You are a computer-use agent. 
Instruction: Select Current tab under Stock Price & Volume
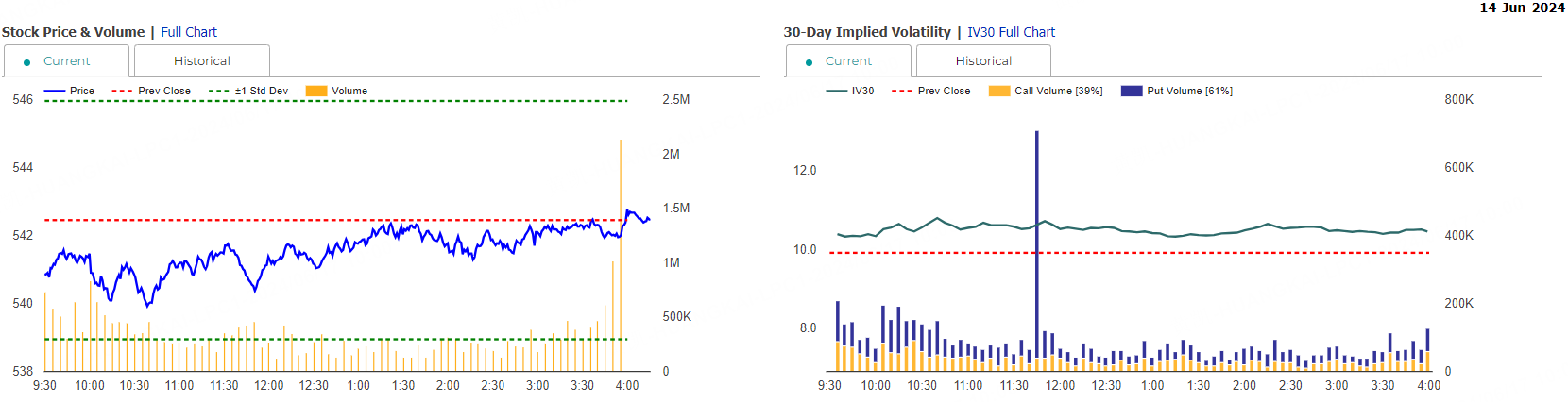[x=66, y=61]
